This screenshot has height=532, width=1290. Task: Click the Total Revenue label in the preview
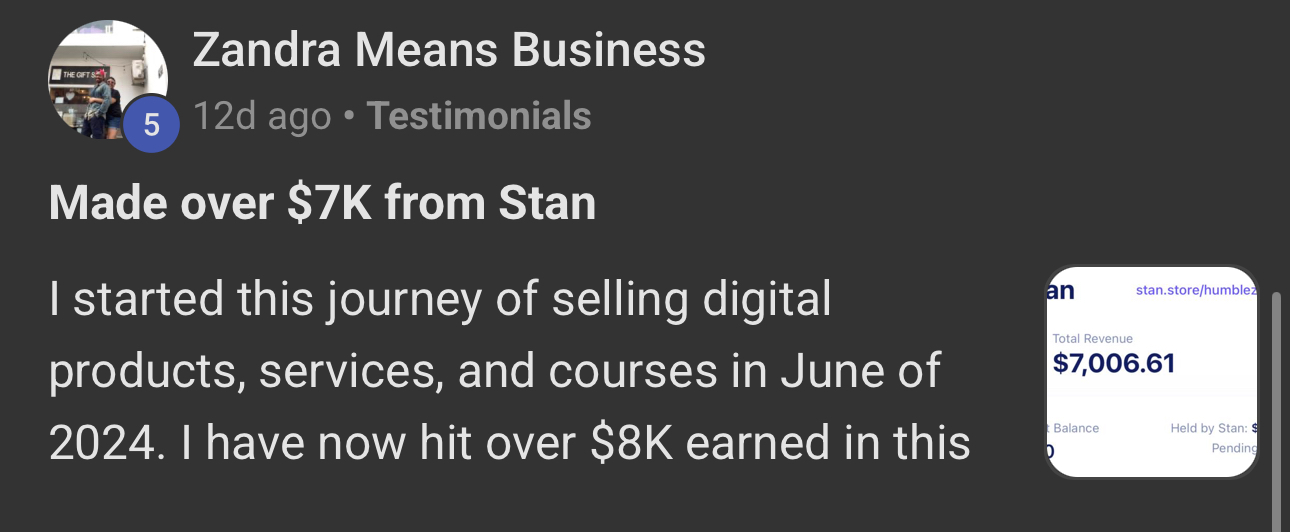tap(1093, 339)
